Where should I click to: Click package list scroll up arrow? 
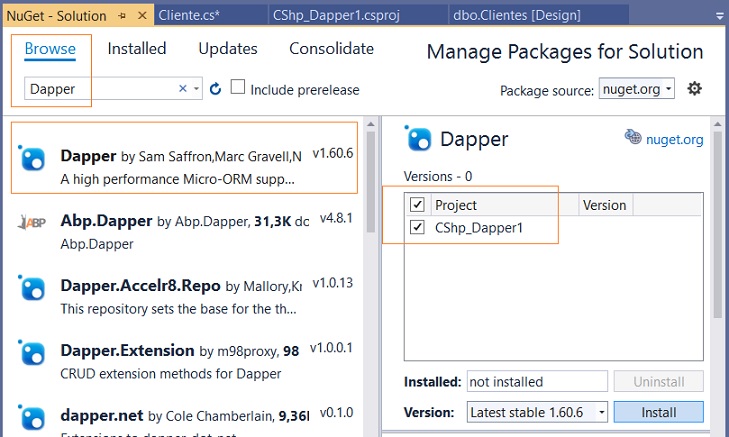click(371, 125)
